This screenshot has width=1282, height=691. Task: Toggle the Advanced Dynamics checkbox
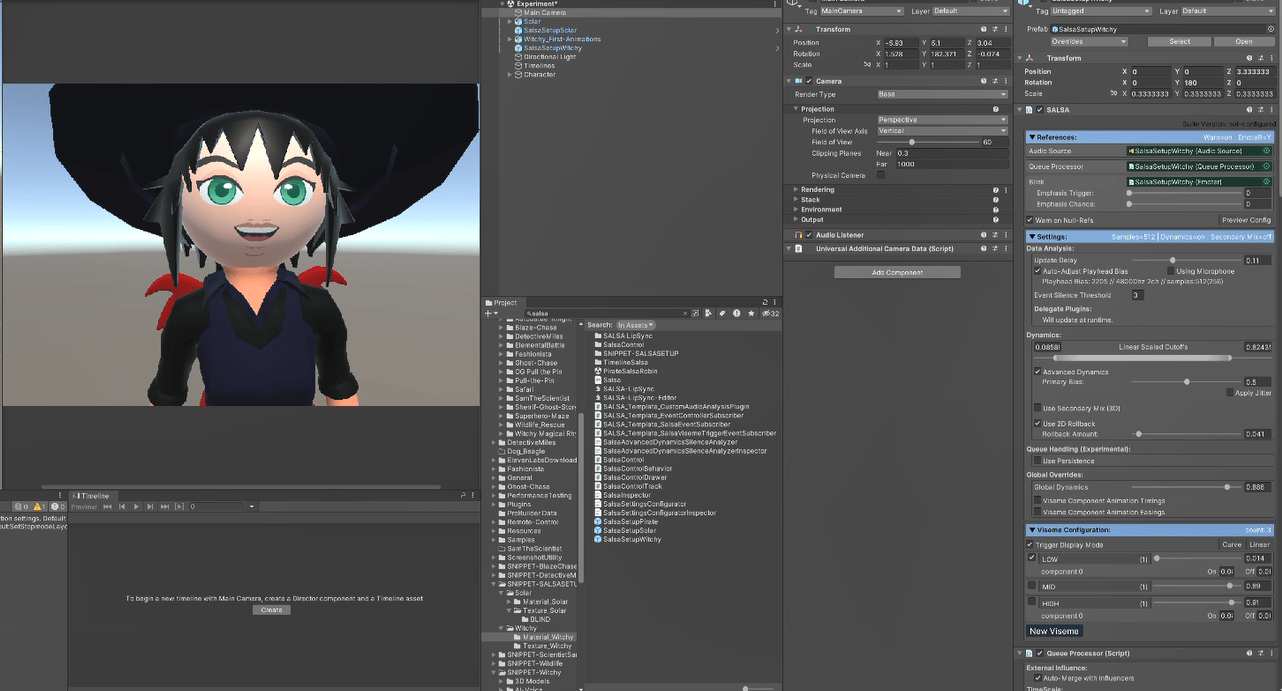tap(1037, 372)
